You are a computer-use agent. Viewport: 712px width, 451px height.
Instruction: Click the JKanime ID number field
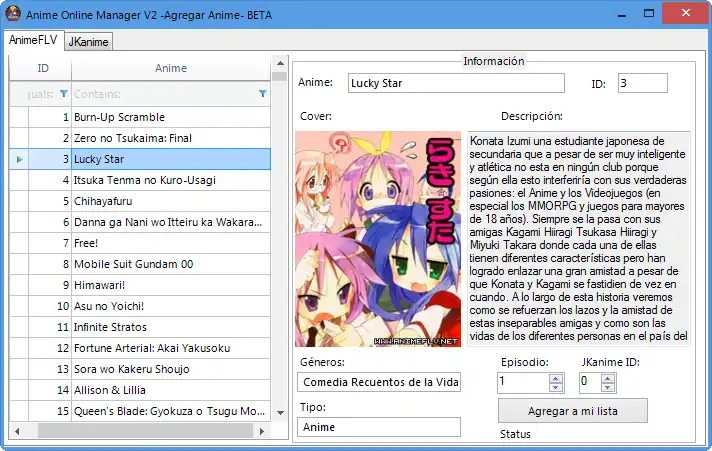[x=589, y=382]
